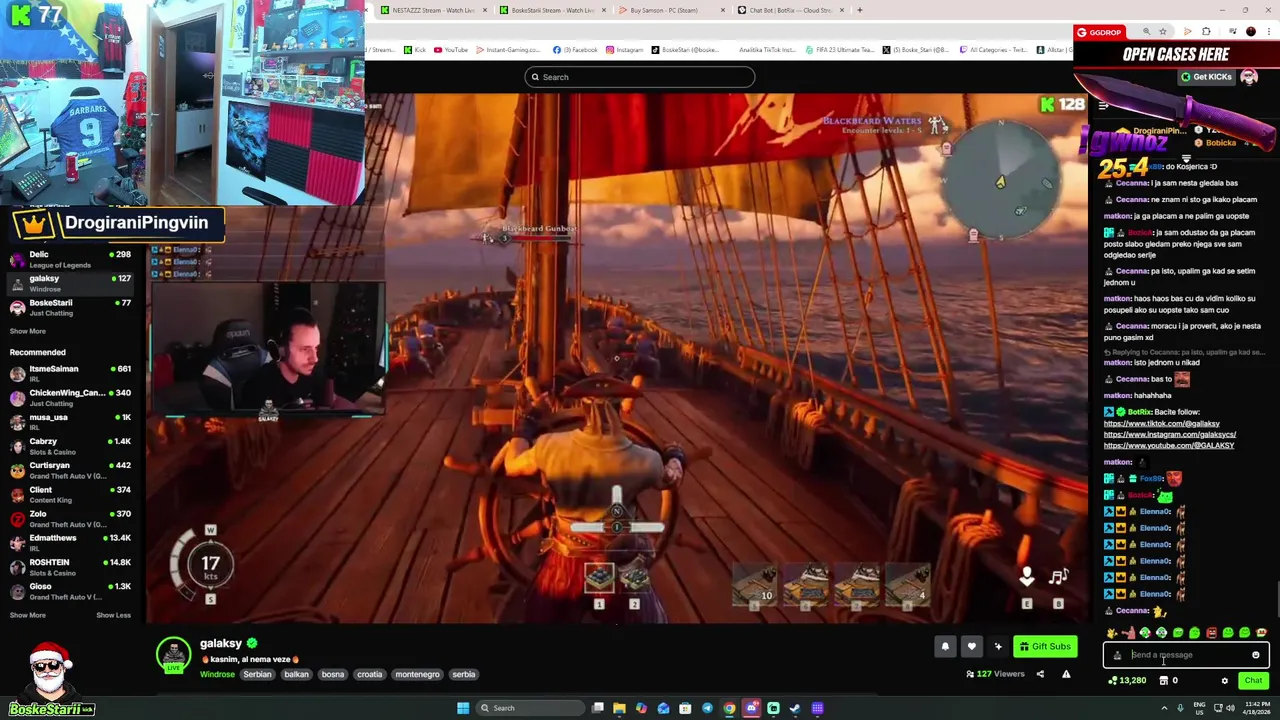Click inside the Send a message field
The image size is (1280, 720).
tap(1185, 655)
